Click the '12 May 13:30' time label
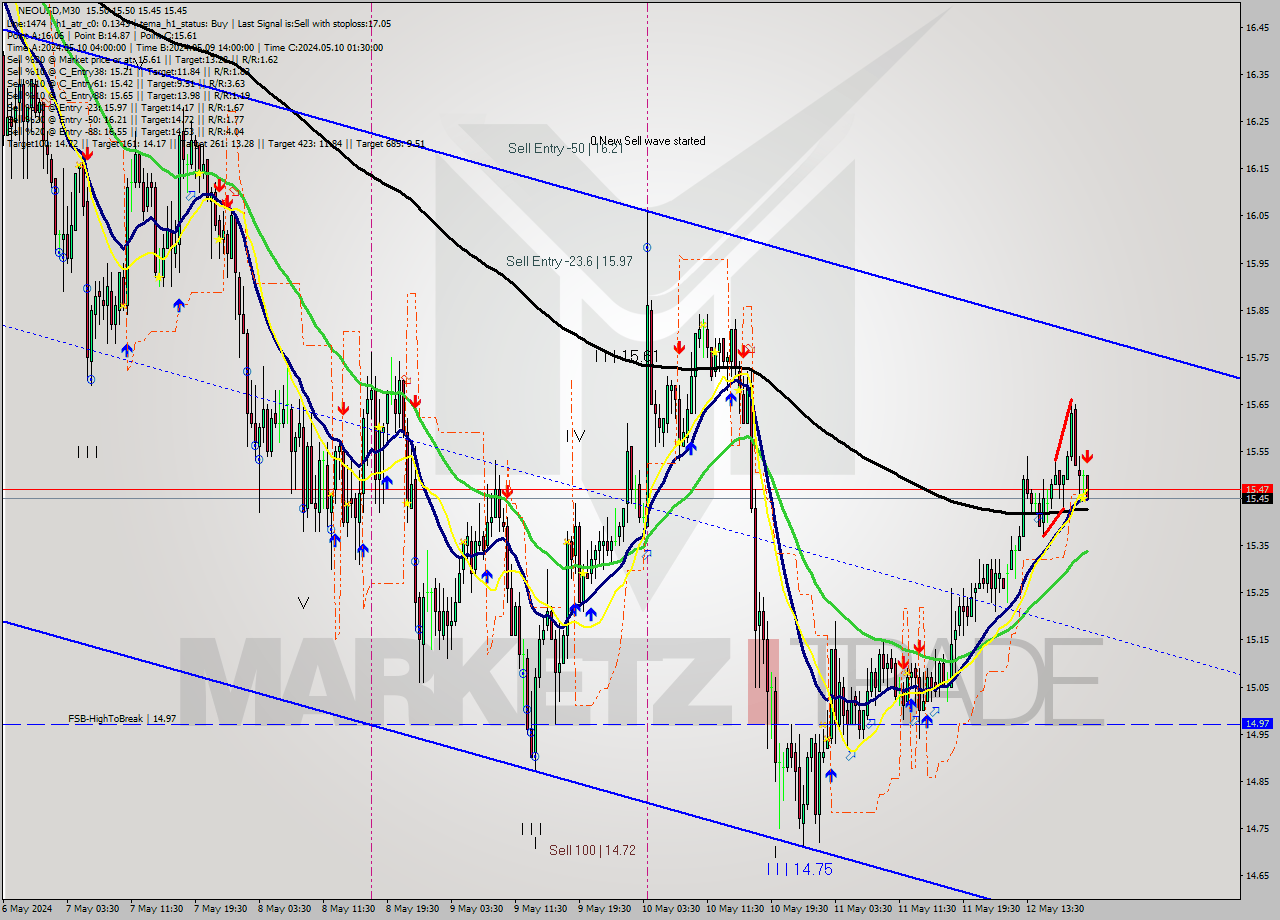This screenshot has height=920, width=1280. (1054, 909)
